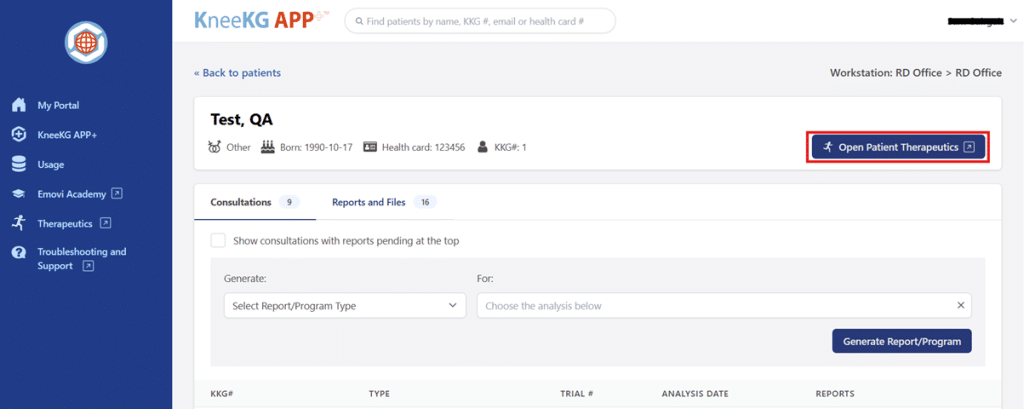Image resolution: width=1024 pixels, height=409 pixels.
Task: Click the Generate: label
Action: (246, 278)
